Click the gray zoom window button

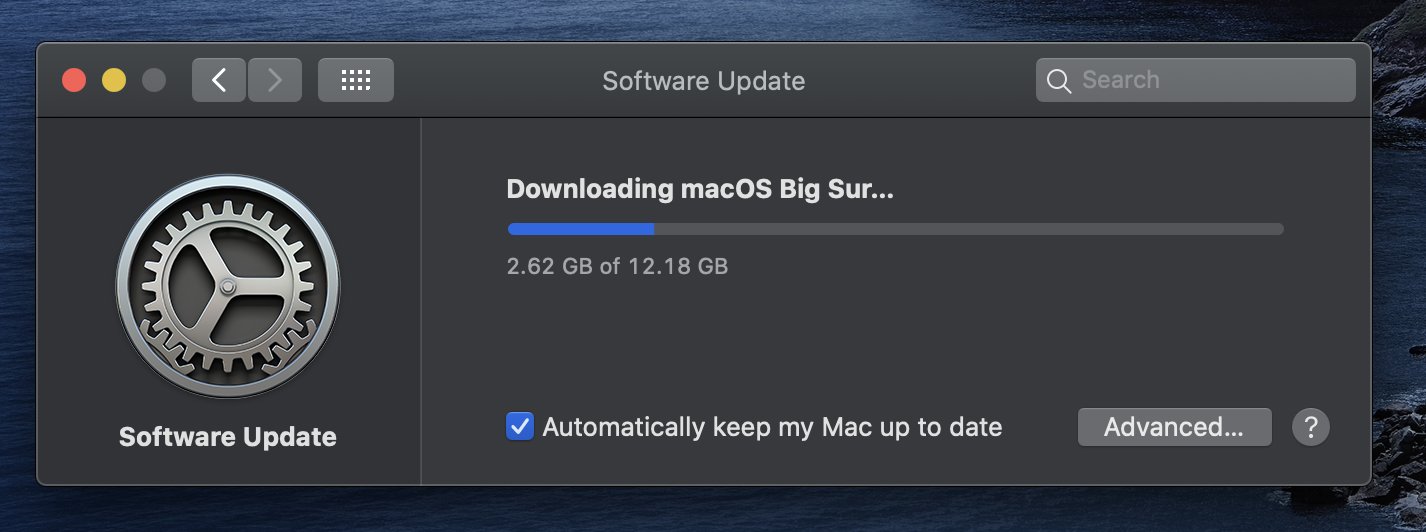click(154, 80)
